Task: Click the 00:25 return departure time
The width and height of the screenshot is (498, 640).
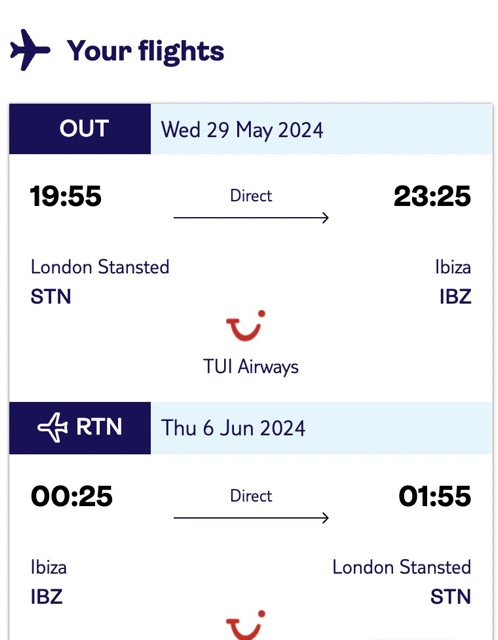Action: point(71,496)
